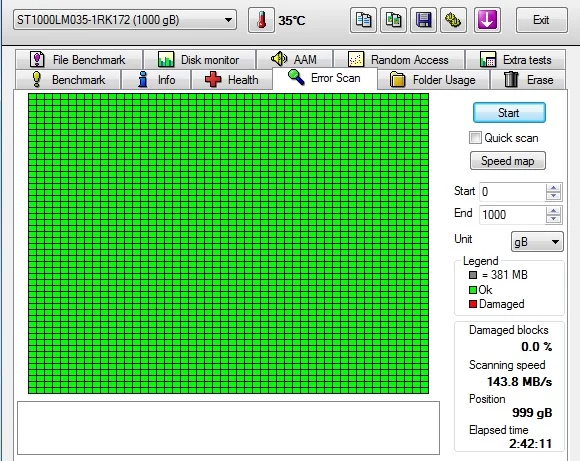
Task: Click the Speed map button
Action: [x=508, y=161]
